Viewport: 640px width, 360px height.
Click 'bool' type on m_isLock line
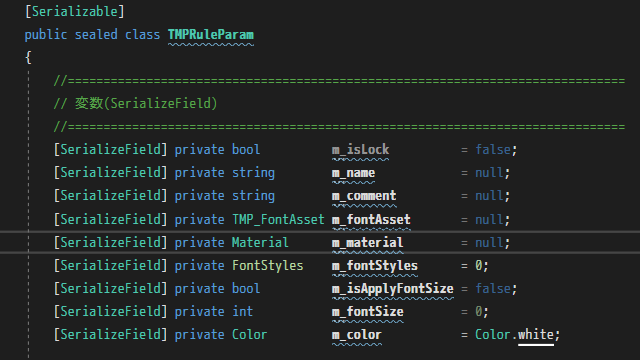click(x=246, y=150)
